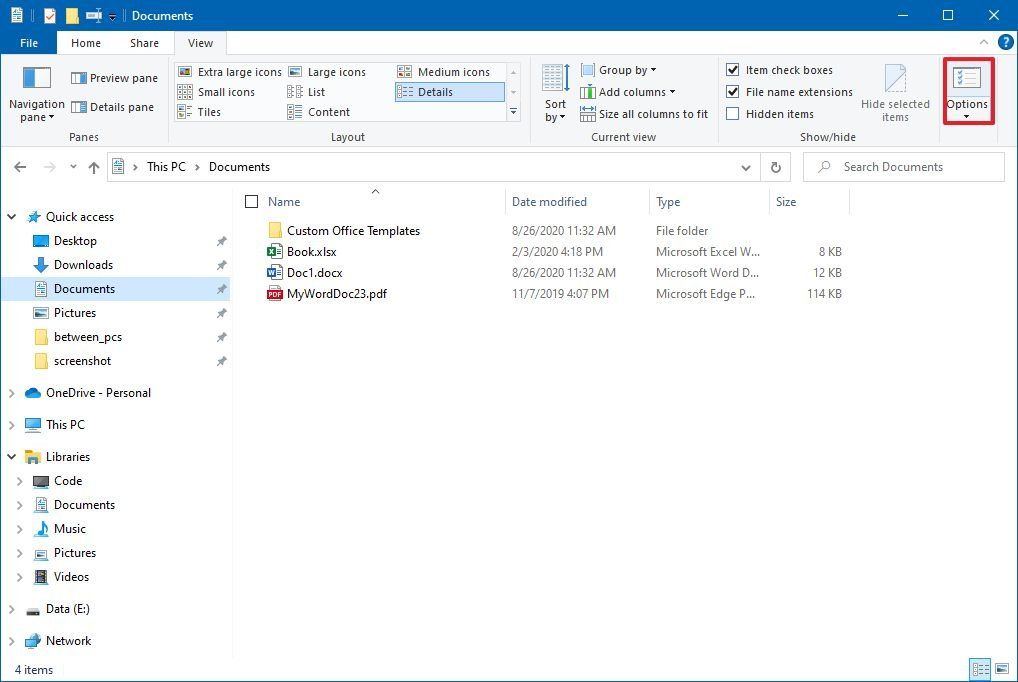Collapse the Quick access section
Viewport: 1018px width, 682px height.
(x=11, y=216)
